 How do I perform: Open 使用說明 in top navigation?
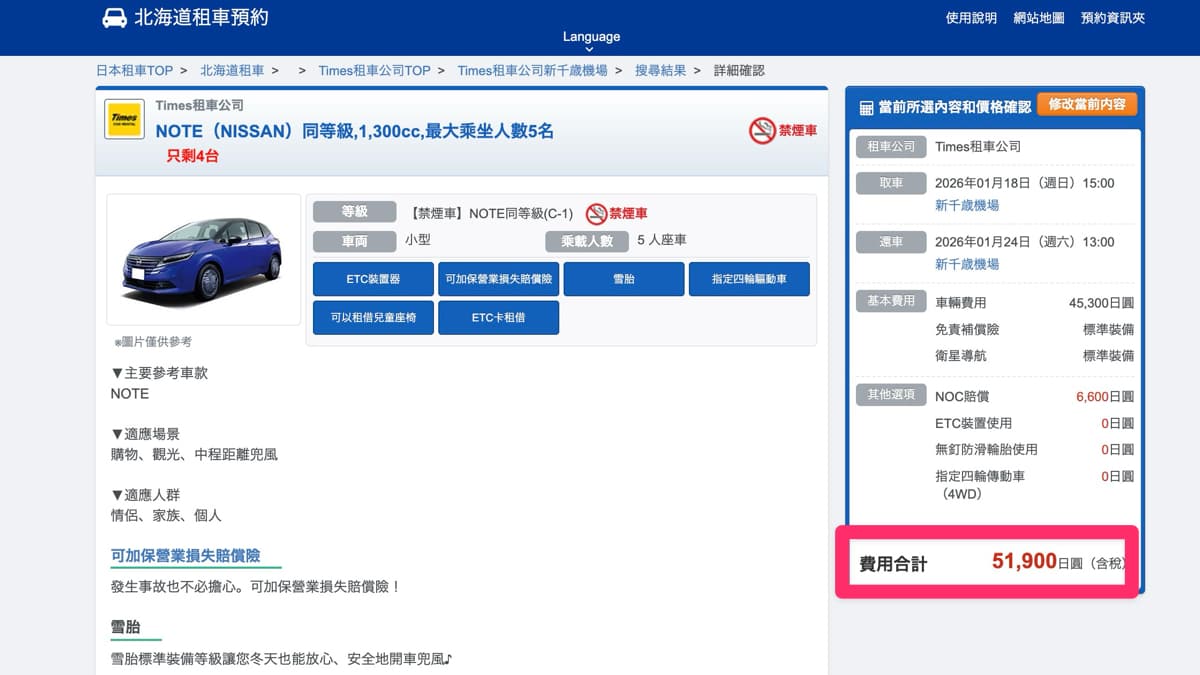click(971, 18)
